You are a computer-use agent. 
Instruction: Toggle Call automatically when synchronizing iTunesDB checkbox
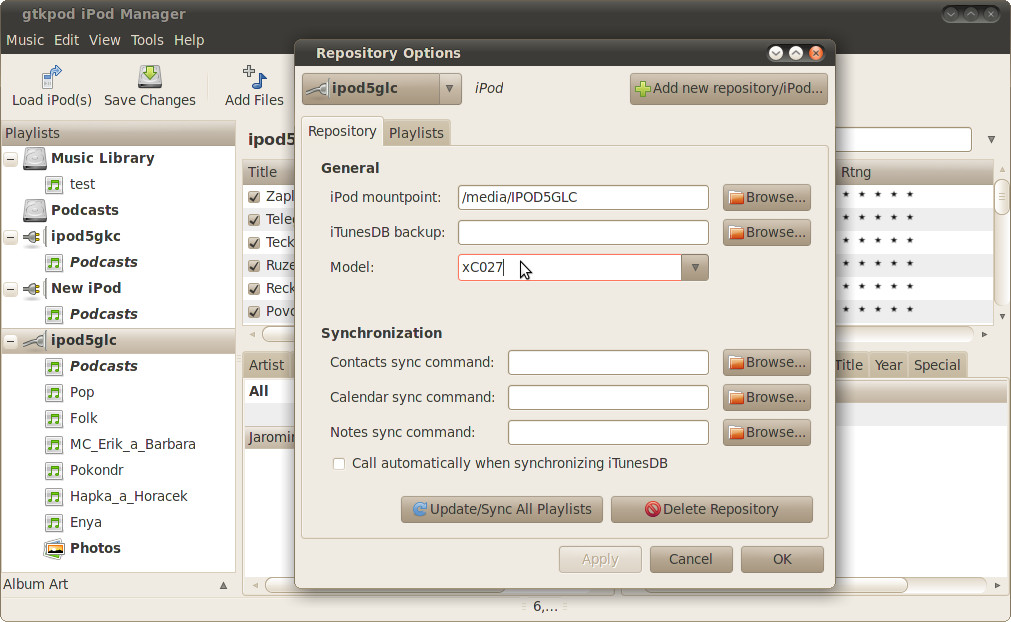[x=339, y=463]
